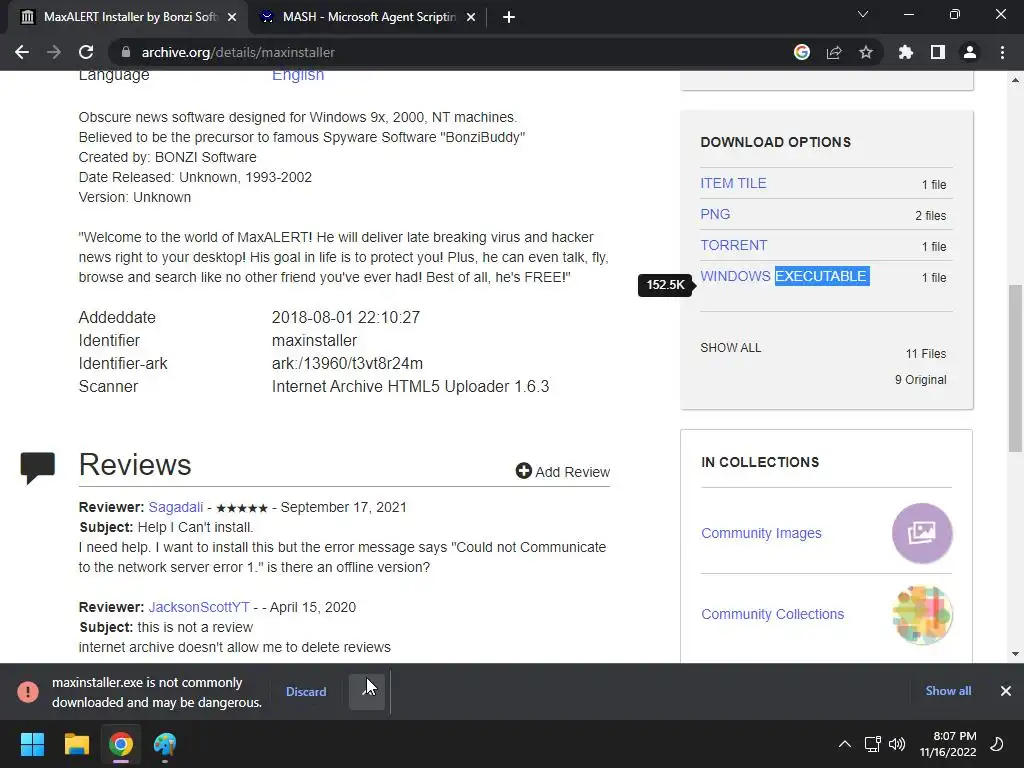
Task: Select the MaxALERT Installer tab
Action: click(x=127, y=17)
